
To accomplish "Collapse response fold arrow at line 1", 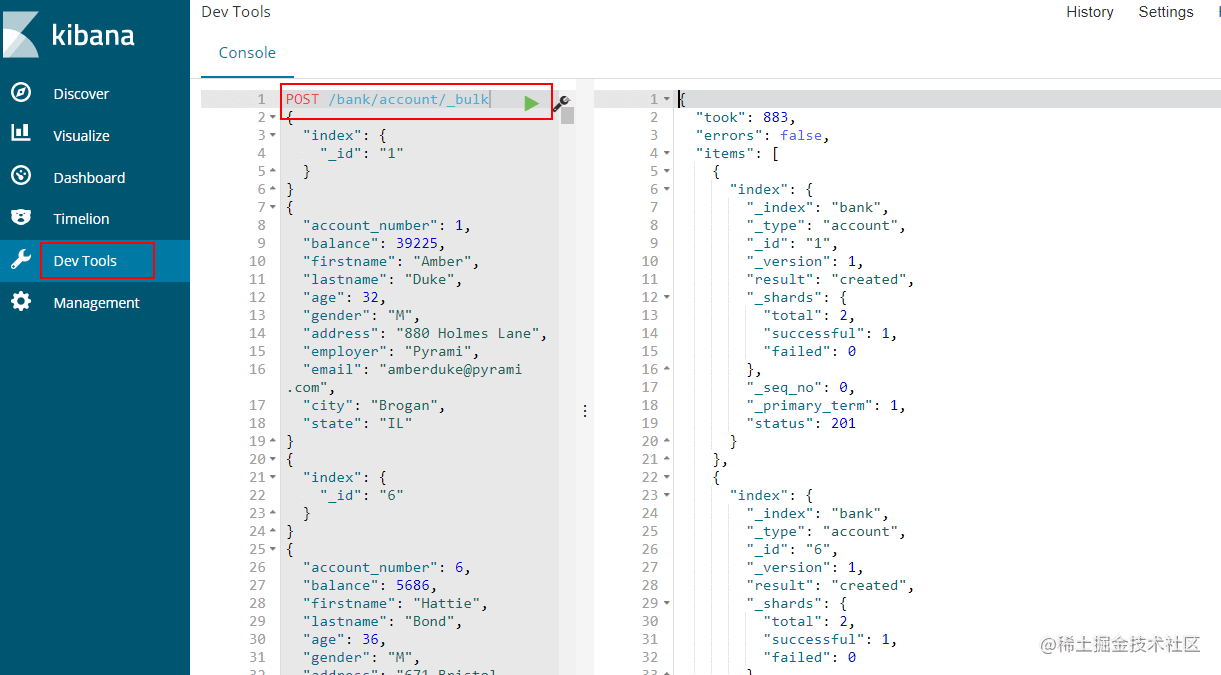I will coord(667,100).
